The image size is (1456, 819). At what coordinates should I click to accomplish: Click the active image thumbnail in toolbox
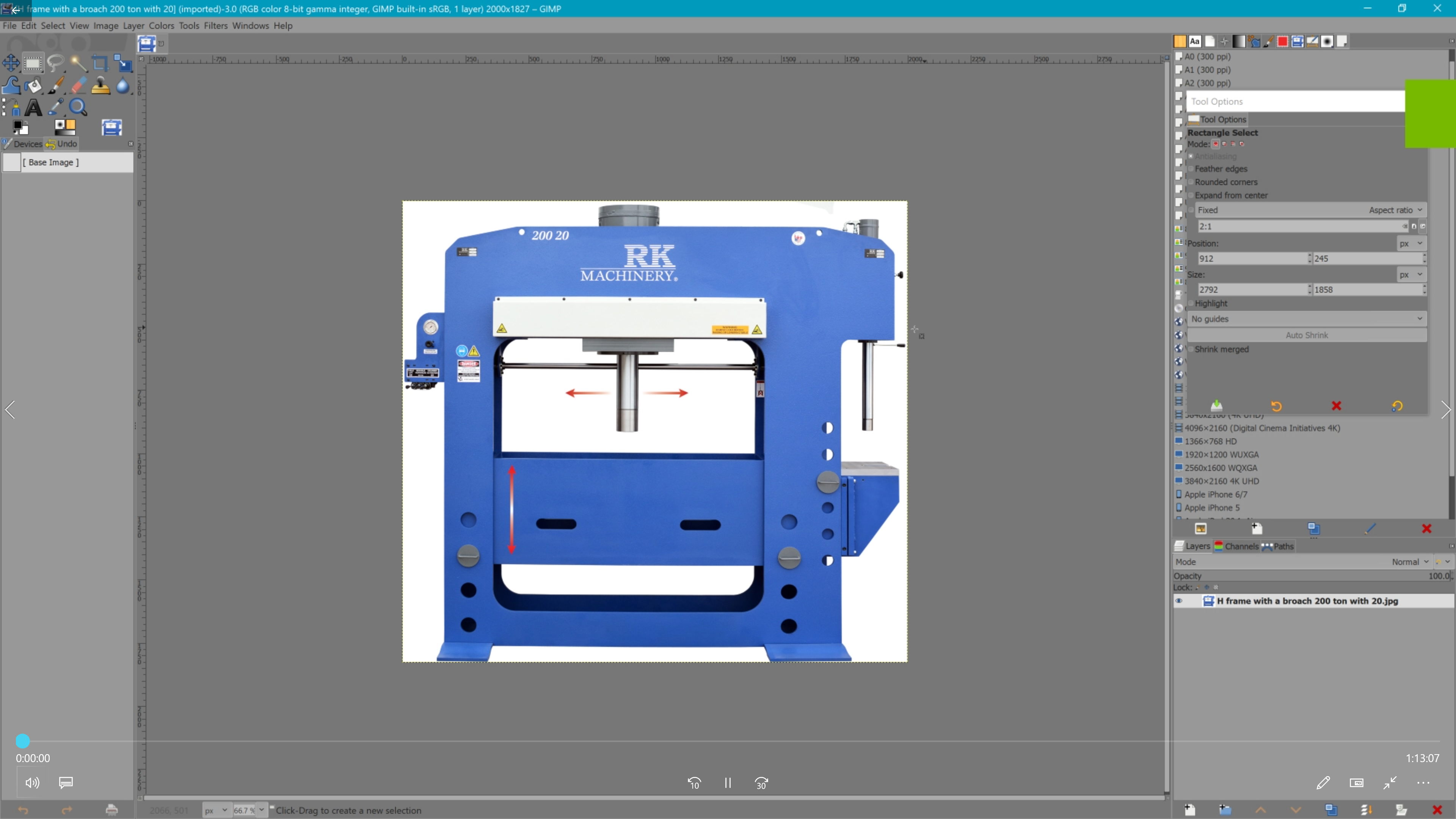coord(111,127)
